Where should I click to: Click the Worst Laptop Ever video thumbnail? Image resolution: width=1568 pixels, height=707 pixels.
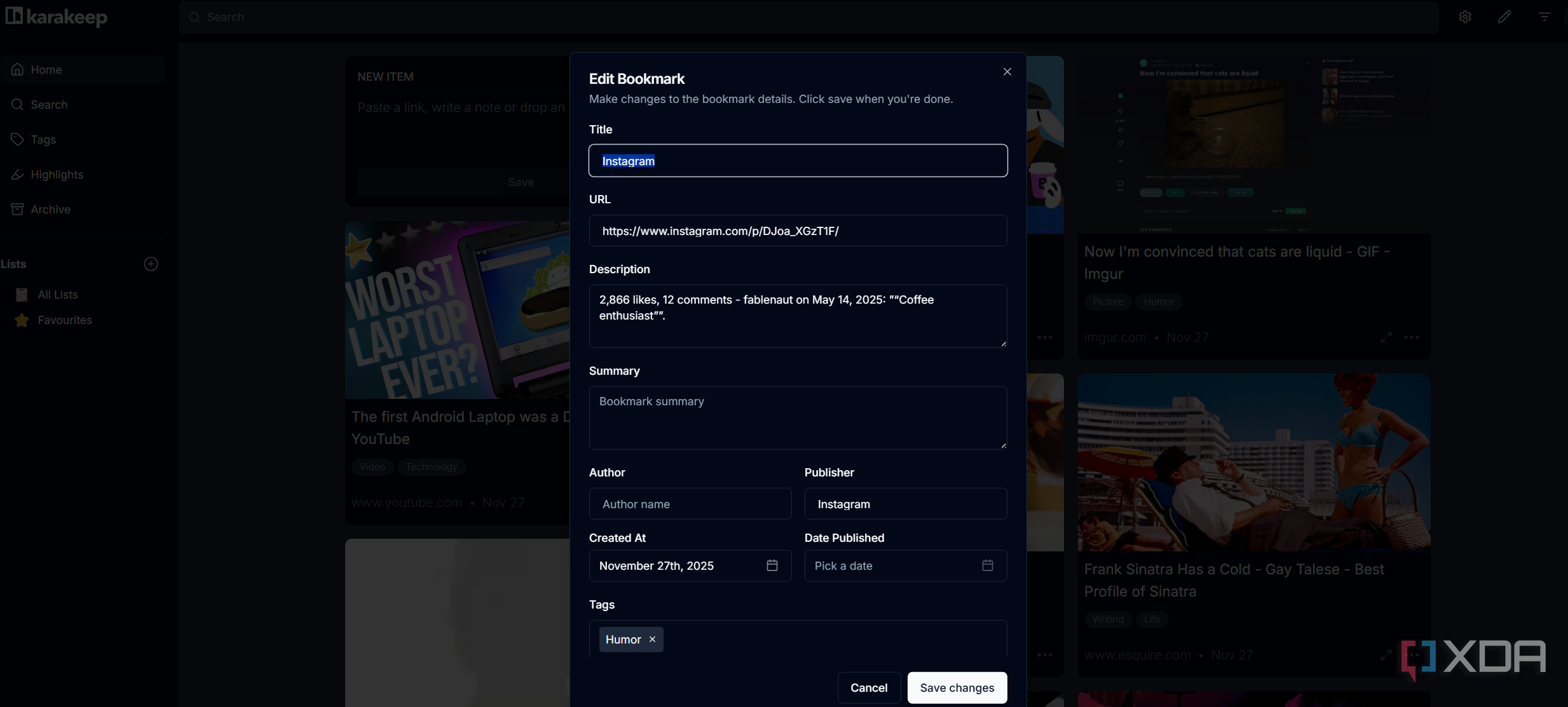click(458, 310)
